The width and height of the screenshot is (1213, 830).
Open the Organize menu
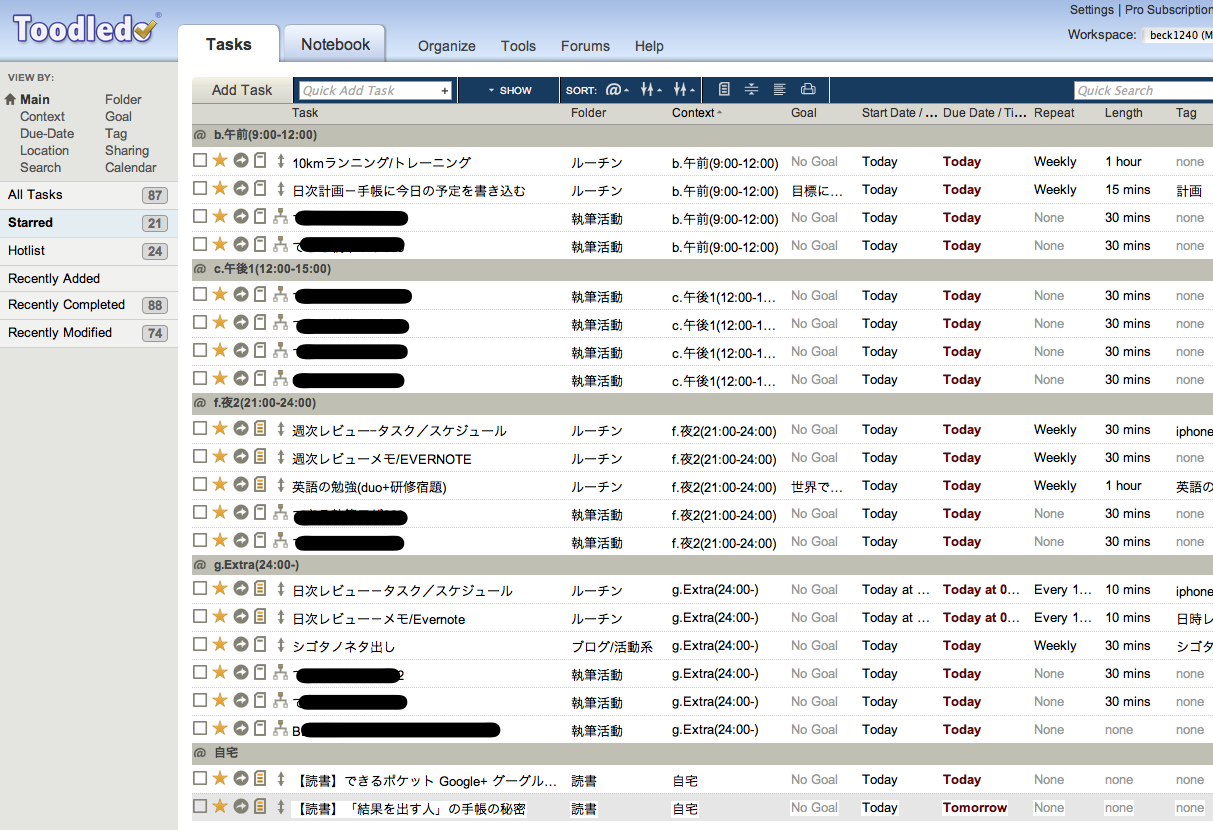(x=446, y=46)
